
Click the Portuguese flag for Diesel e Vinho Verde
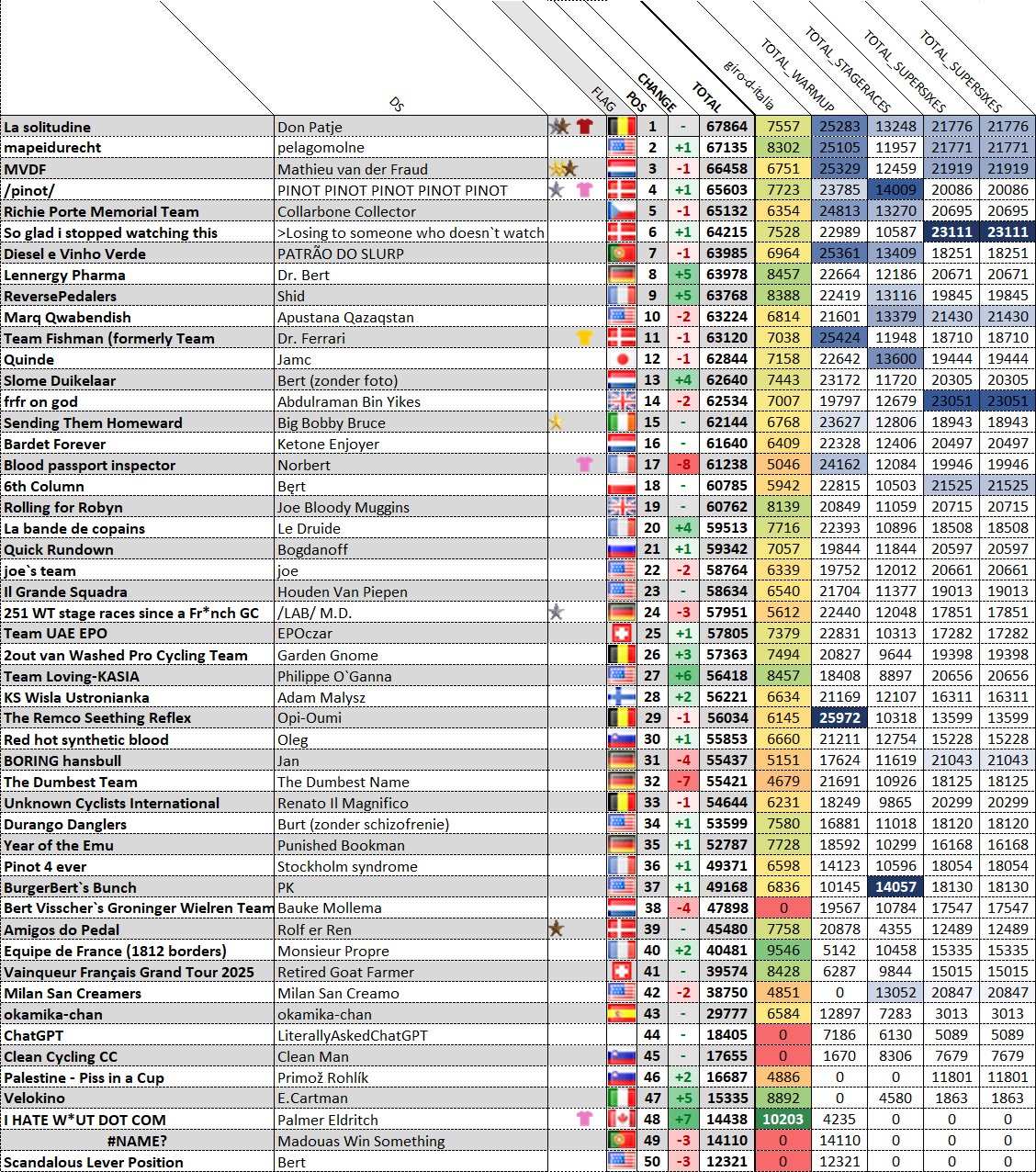(622, 254)
